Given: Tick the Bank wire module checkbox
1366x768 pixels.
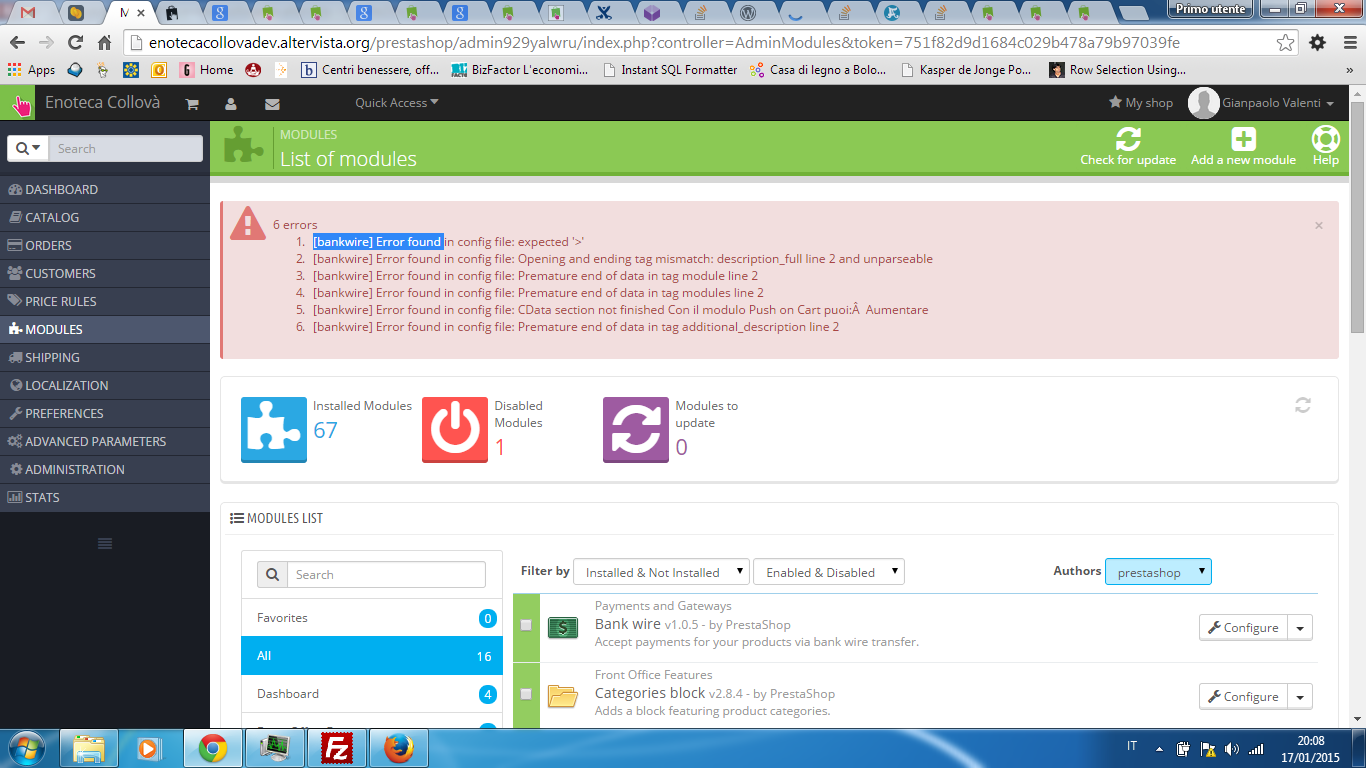Looking at the screenshot, I should coord(526,625).
